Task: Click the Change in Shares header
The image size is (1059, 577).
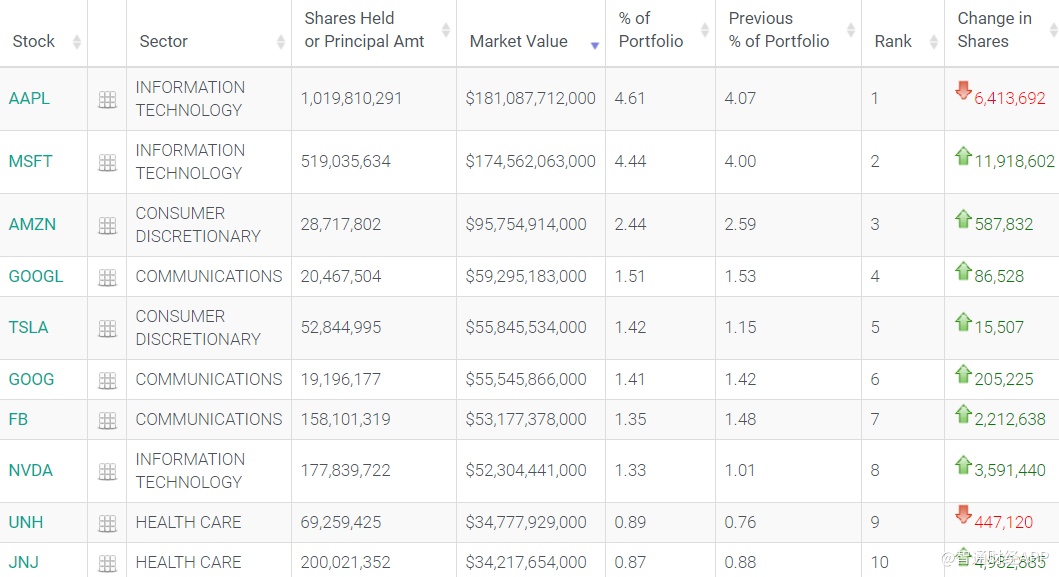Action: click(994, 30)
